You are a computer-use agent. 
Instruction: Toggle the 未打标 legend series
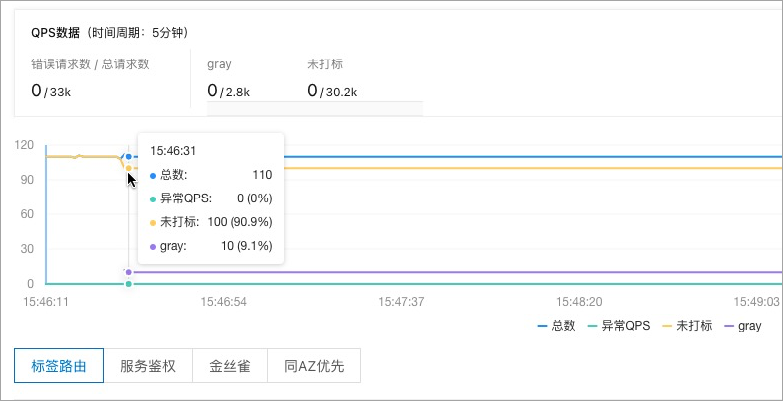coord(687,326)
